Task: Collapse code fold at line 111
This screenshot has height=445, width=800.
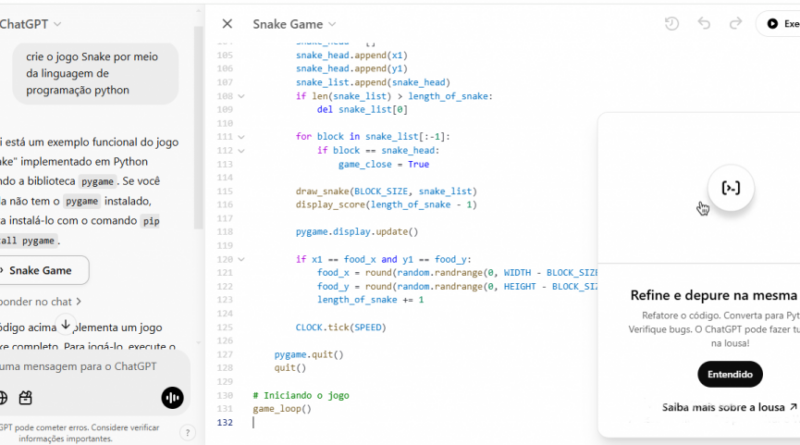Action: pos(241,137)
